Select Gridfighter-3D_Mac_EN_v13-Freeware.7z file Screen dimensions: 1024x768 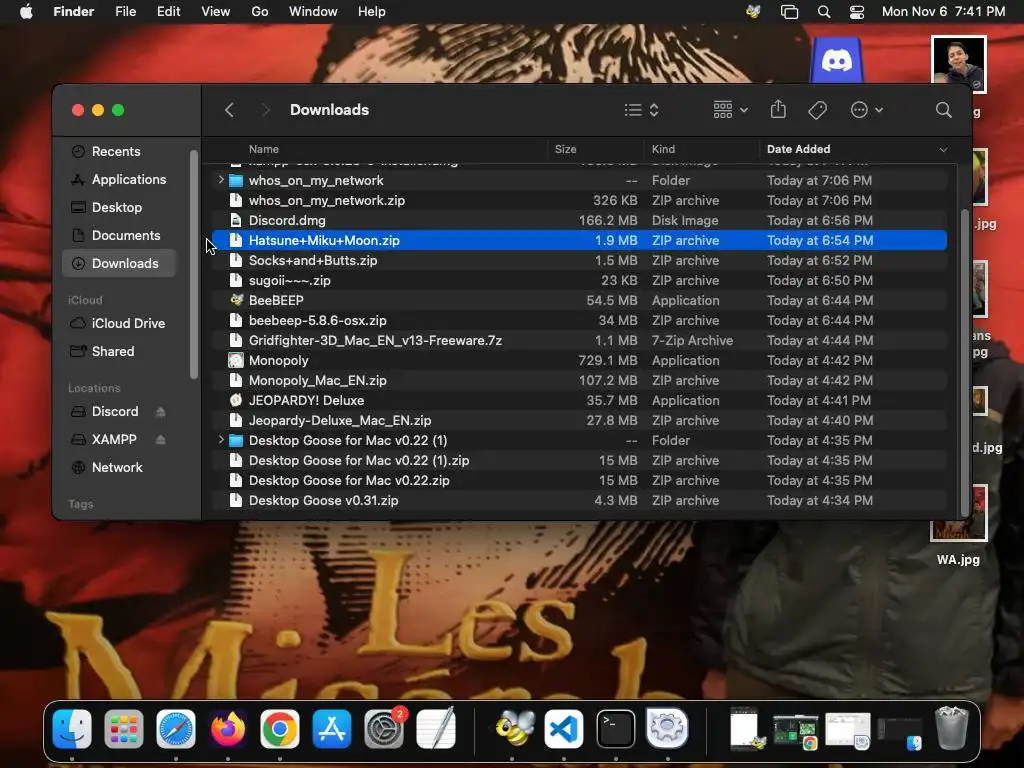click(x=579, y=341)
